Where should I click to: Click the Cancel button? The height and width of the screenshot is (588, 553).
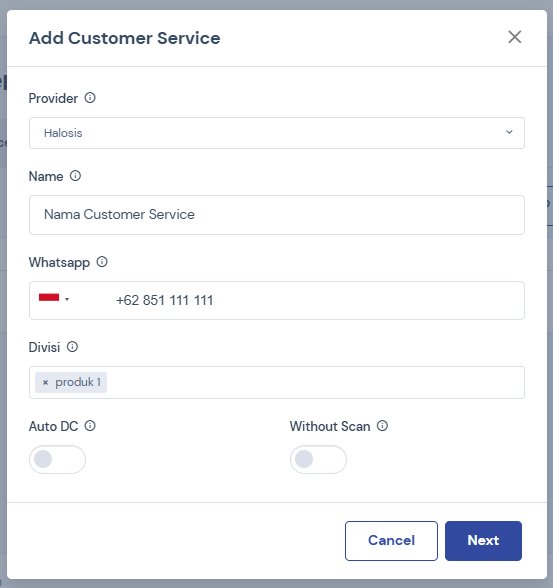[391, 541]
